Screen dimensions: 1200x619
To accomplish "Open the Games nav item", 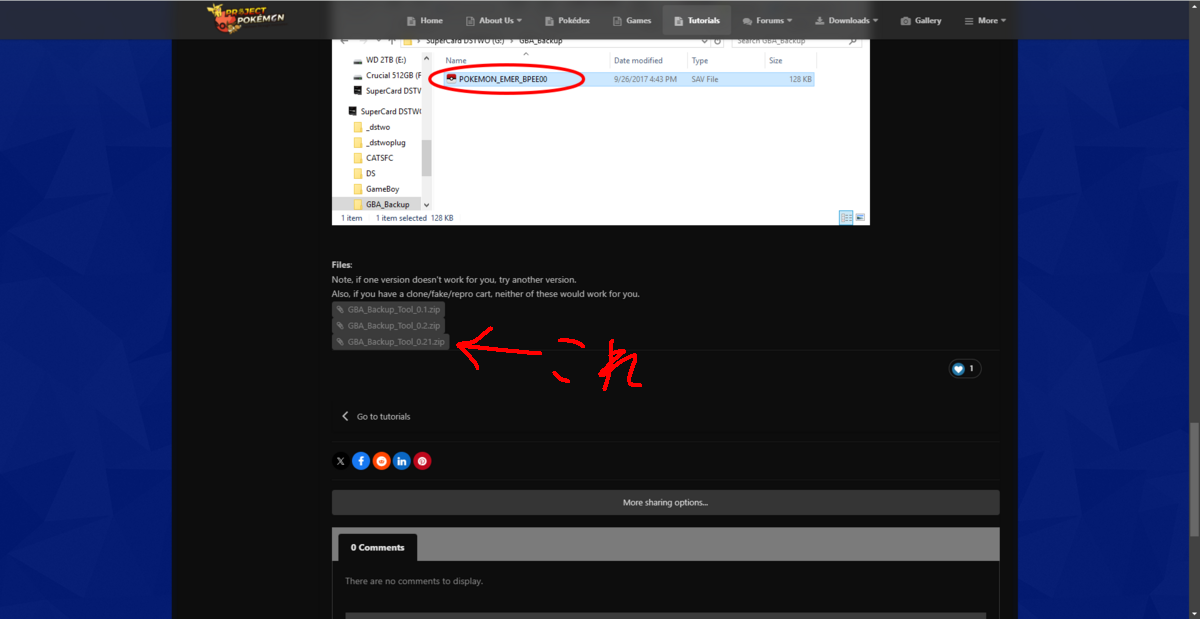I will coord(632,20).
